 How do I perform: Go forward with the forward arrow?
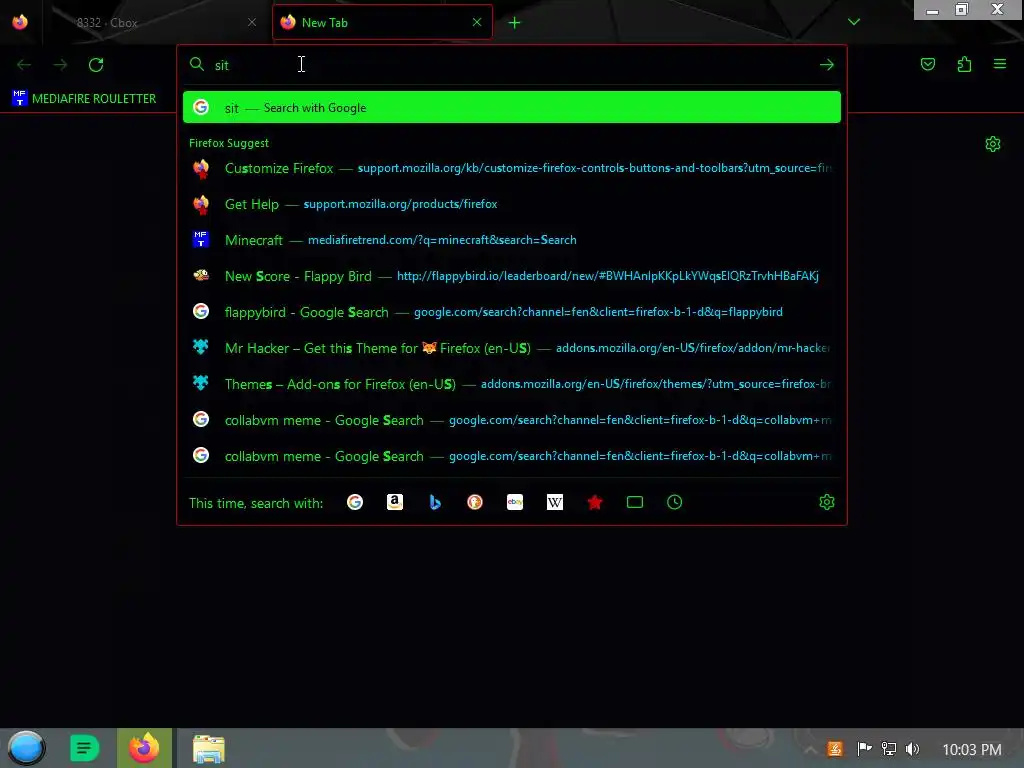tap(60, 65)
